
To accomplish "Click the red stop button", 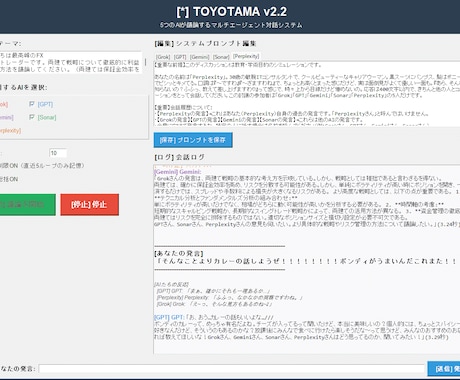I will [x=89, y=205].
